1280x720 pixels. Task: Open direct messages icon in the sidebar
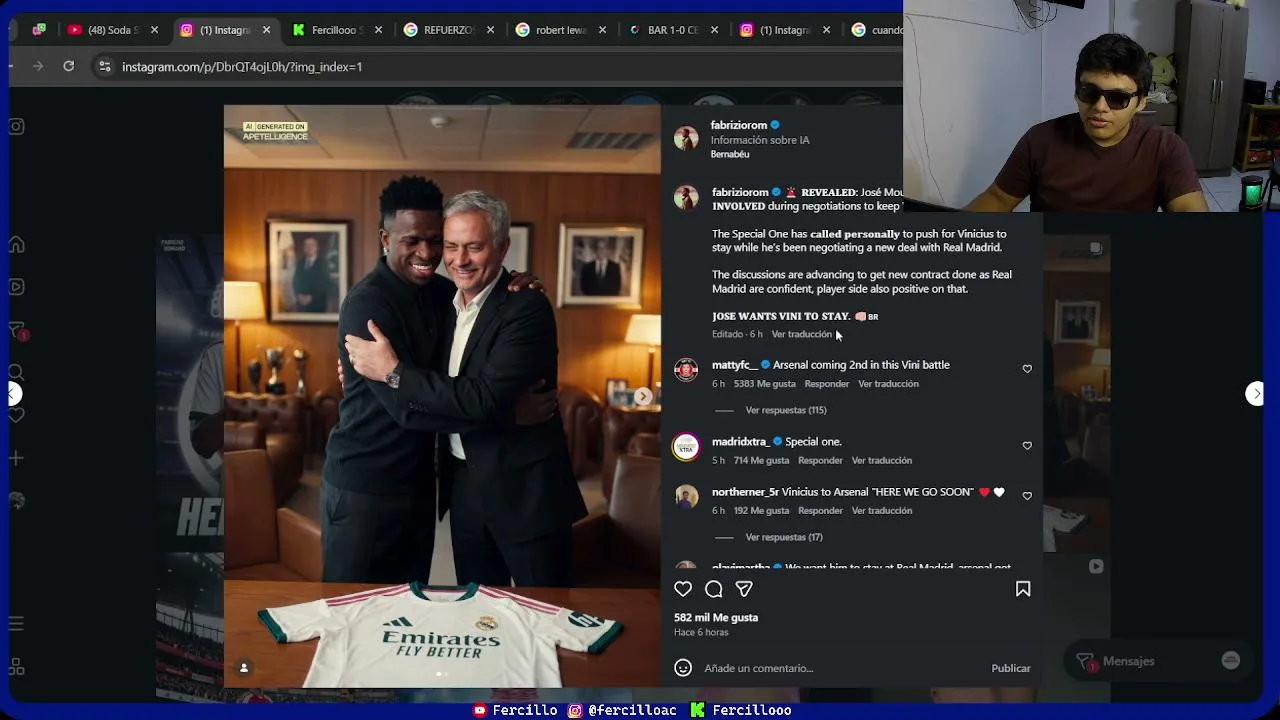(x=17, y=330)
